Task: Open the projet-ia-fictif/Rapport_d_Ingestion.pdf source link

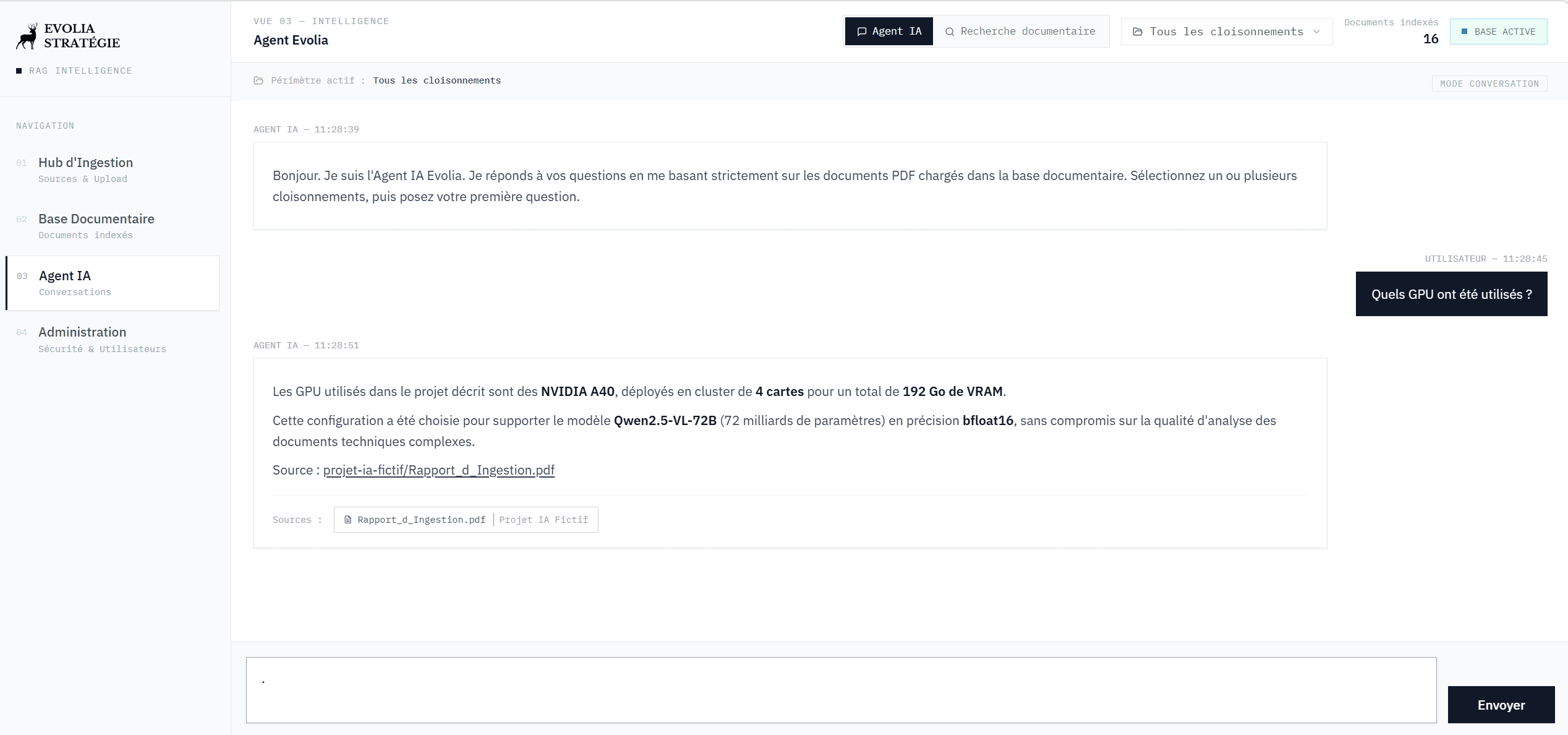Action: coord(438,470)
